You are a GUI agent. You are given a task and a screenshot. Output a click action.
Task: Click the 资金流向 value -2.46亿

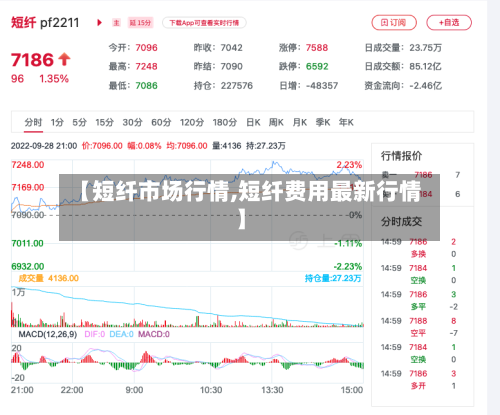(x=426, y=86)
